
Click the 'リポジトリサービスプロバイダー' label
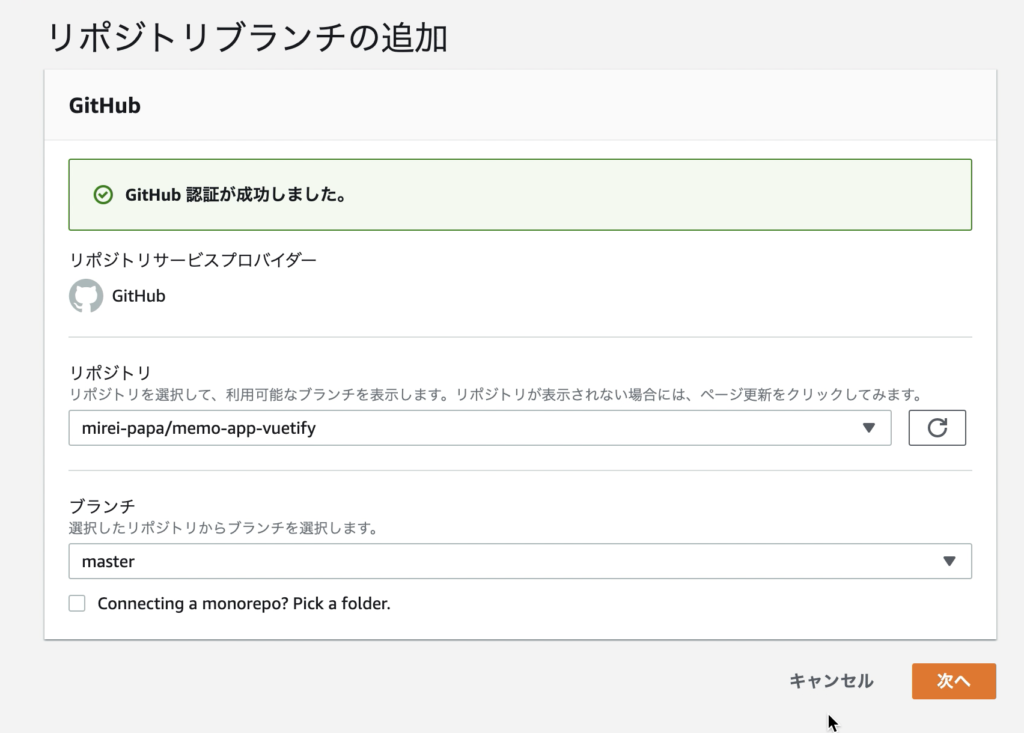tap(193, 260)
